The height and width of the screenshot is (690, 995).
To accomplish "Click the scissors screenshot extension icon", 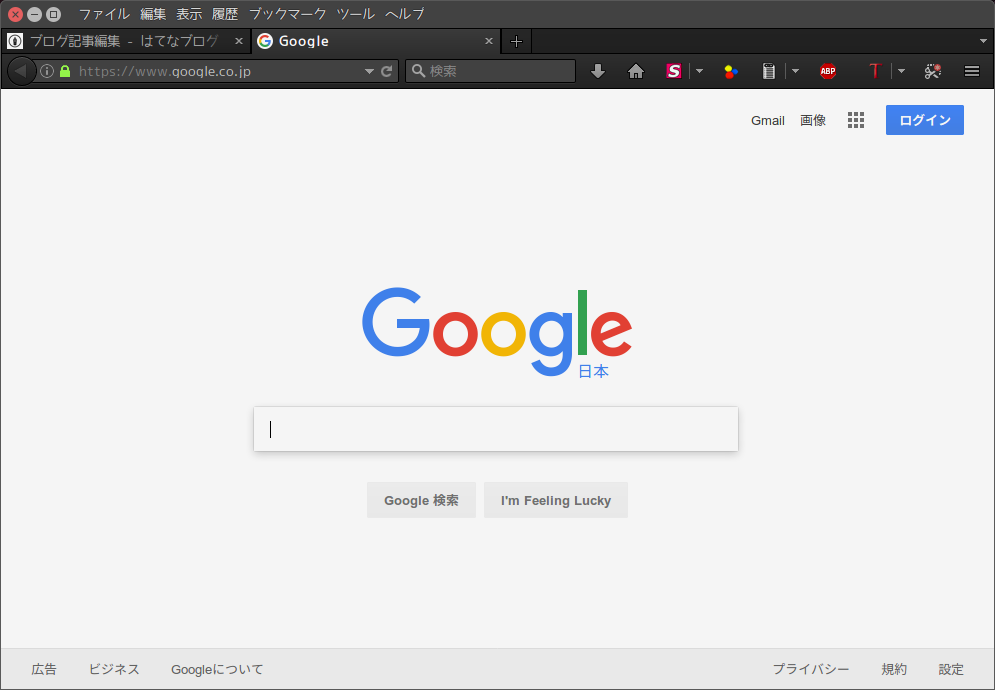I will click(x=933, y=71).
